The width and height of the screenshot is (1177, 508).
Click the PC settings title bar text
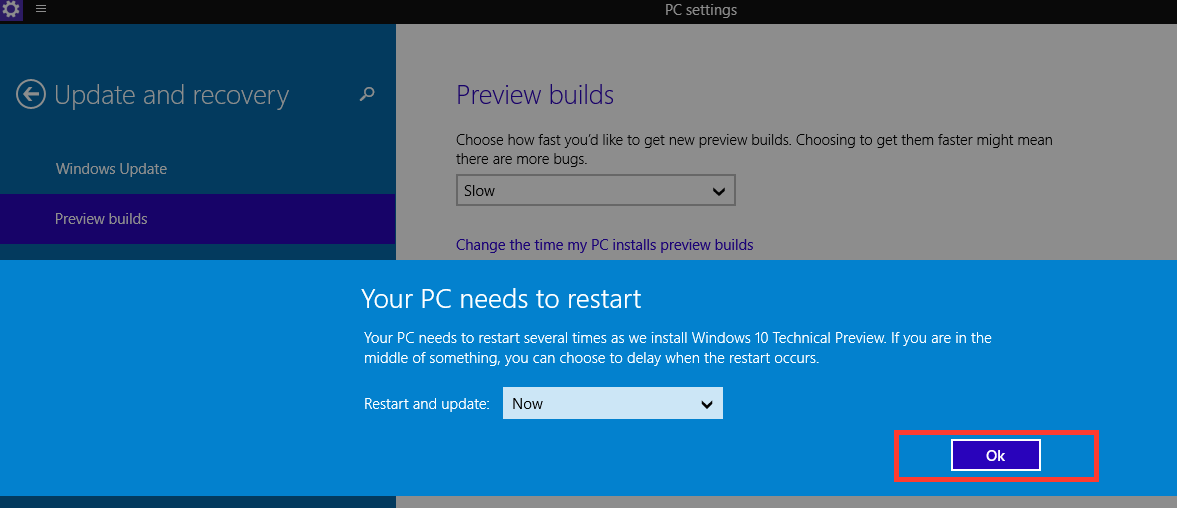pos(701,10)
